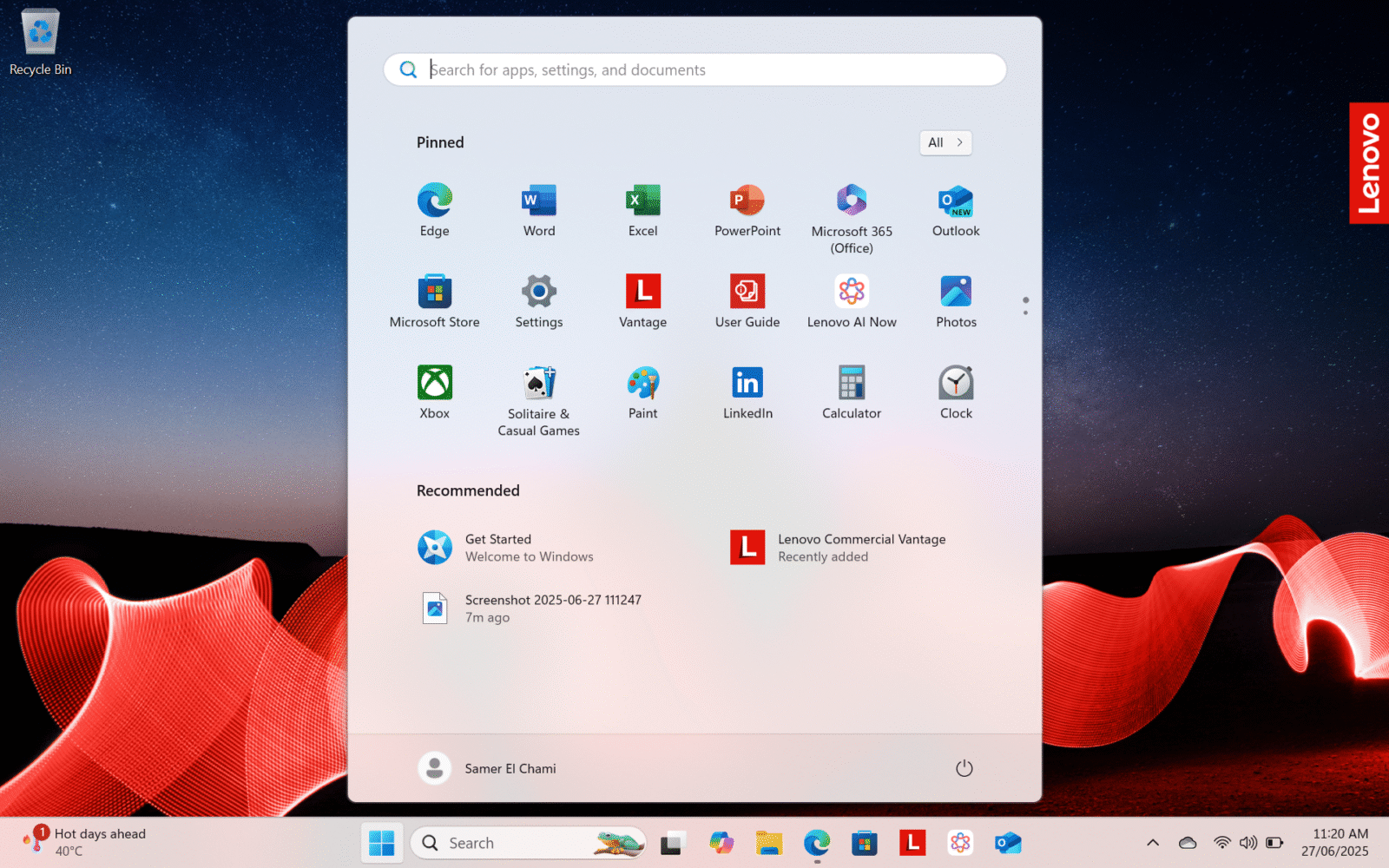Screen dimensions: 1389x868
Task: Open Clock pinned app
Action: point(956,393)
